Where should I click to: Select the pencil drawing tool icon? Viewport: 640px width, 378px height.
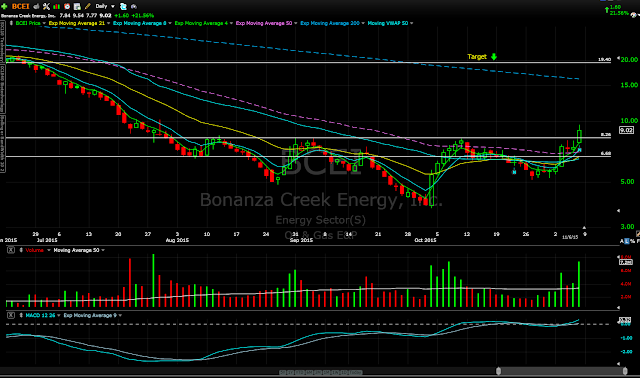pos(87,7)
